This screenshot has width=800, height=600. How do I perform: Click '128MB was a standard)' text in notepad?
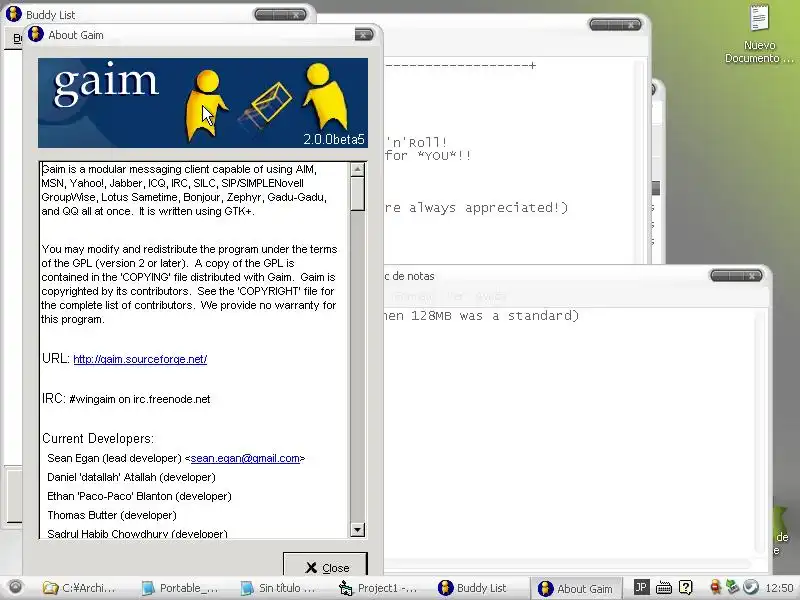(x=495, y=316)
